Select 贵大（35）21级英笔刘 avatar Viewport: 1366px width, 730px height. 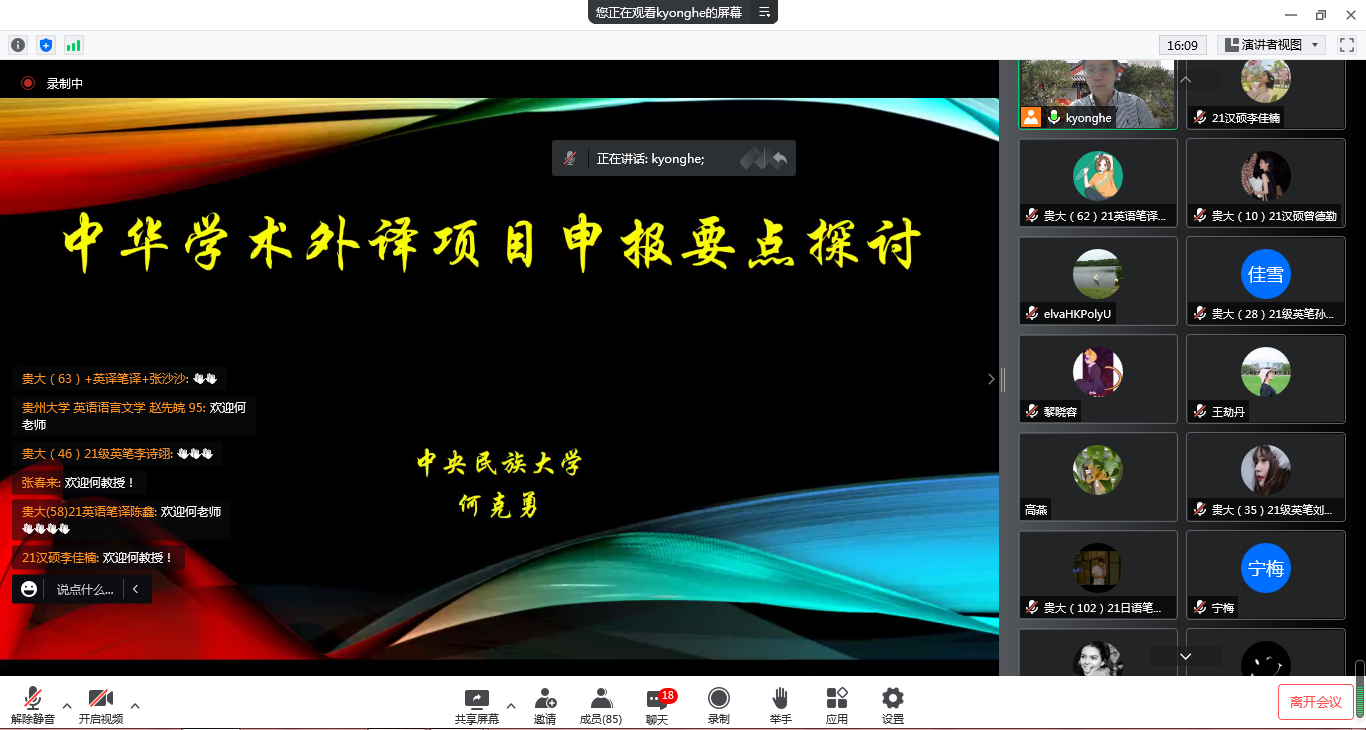[x=1266, y=470]
